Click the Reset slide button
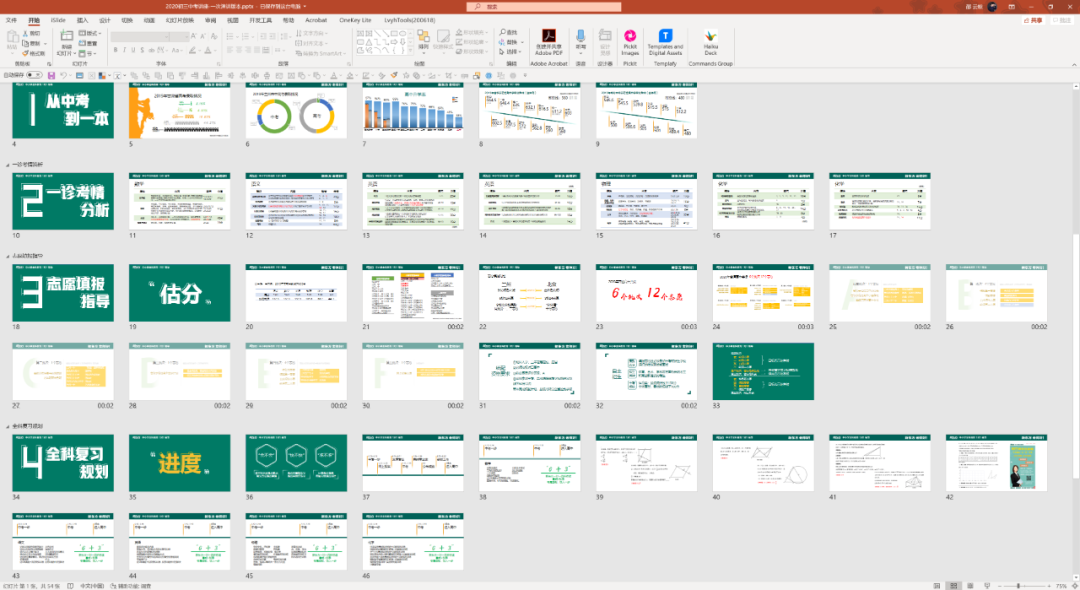The height and width of the screenshot is (590, 1080). coord(88,43)
